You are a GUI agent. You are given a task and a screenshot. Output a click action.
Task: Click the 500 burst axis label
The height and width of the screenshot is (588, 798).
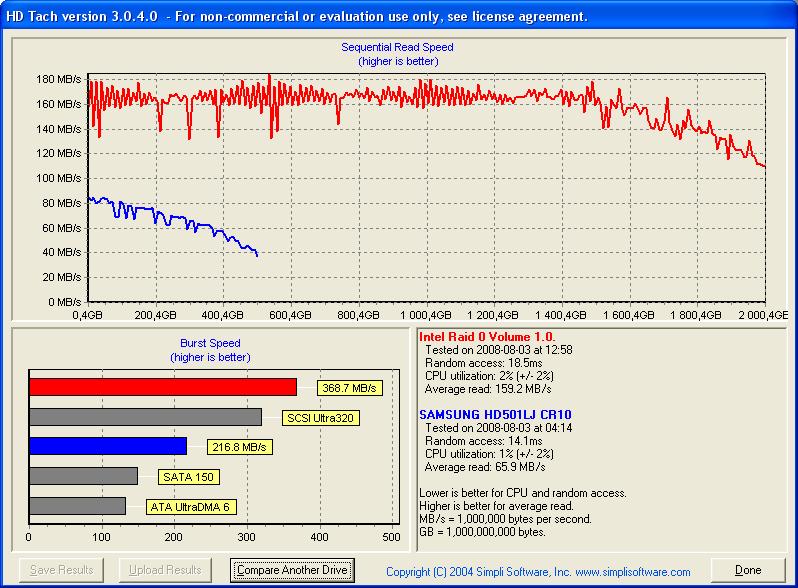391,537
